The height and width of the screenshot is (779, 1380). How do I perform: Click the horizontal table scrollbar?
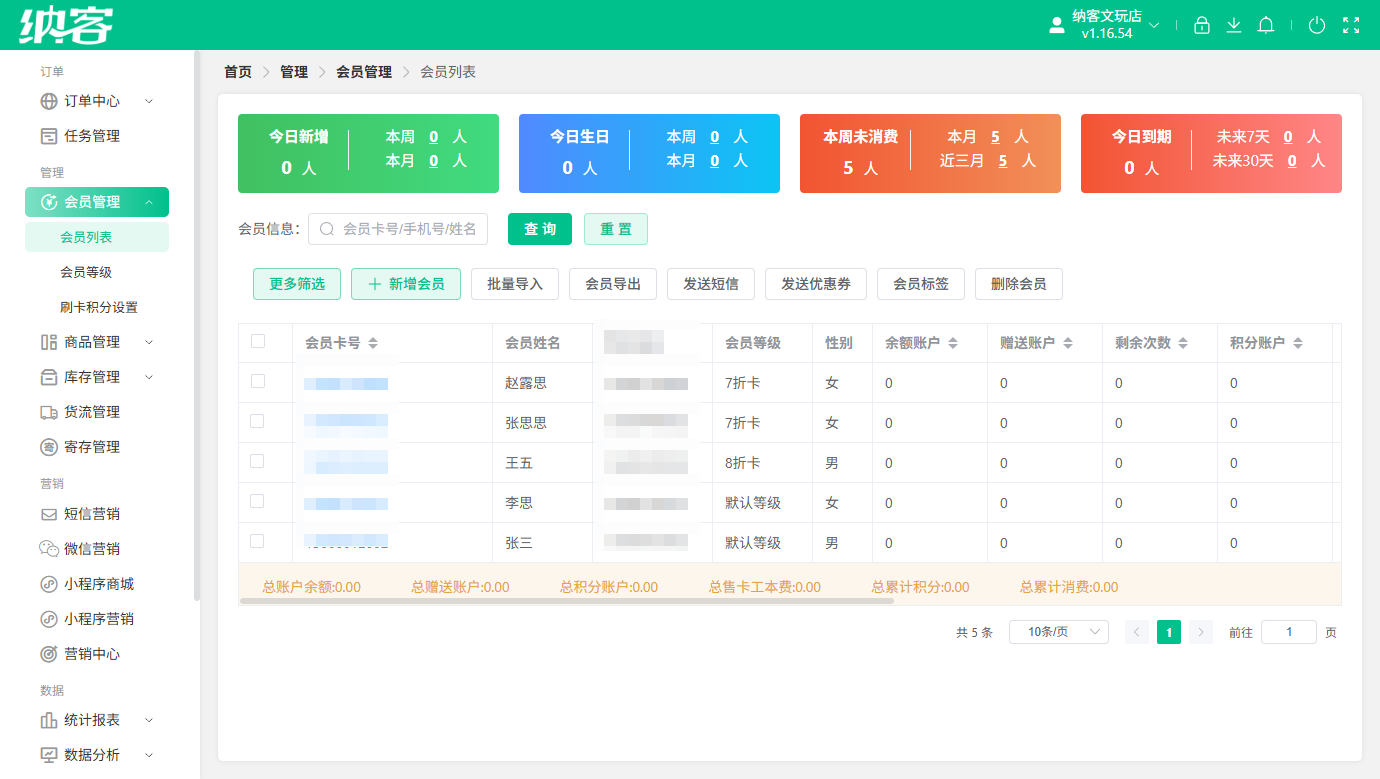click(566, 601)
